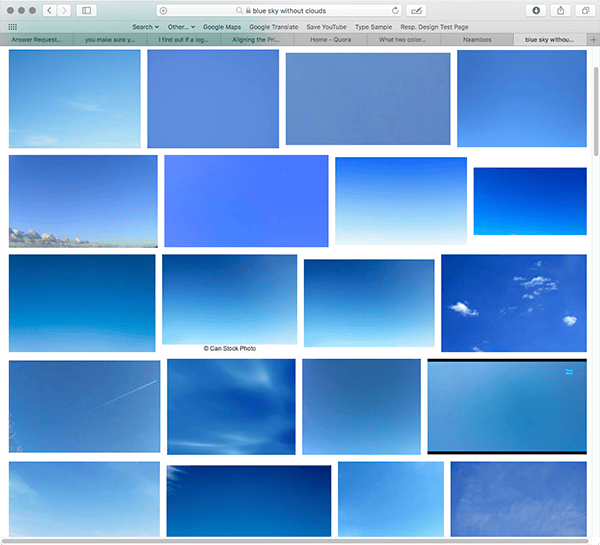Click the address bar search field

279,10
